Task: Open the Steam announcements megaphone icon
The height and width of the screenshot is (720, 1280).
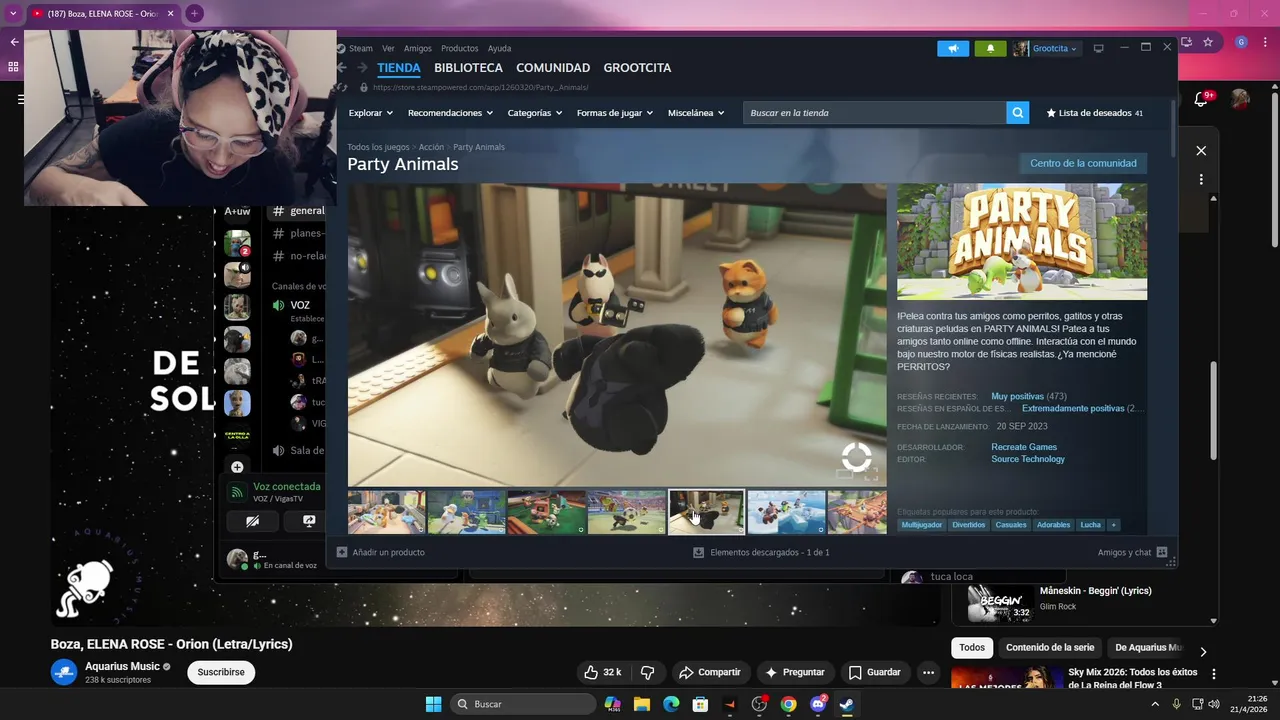Action: coord(953,48)
